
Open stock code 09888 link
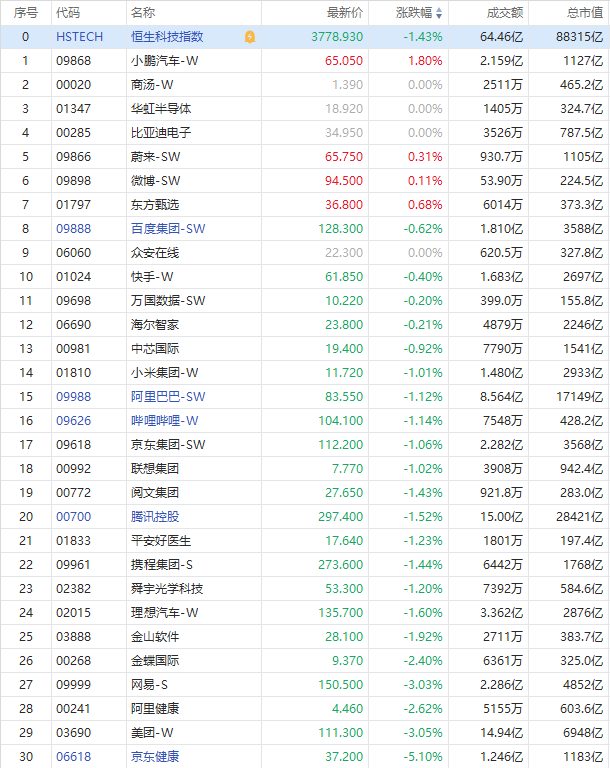pyautogui.click(x=73, y=229)
